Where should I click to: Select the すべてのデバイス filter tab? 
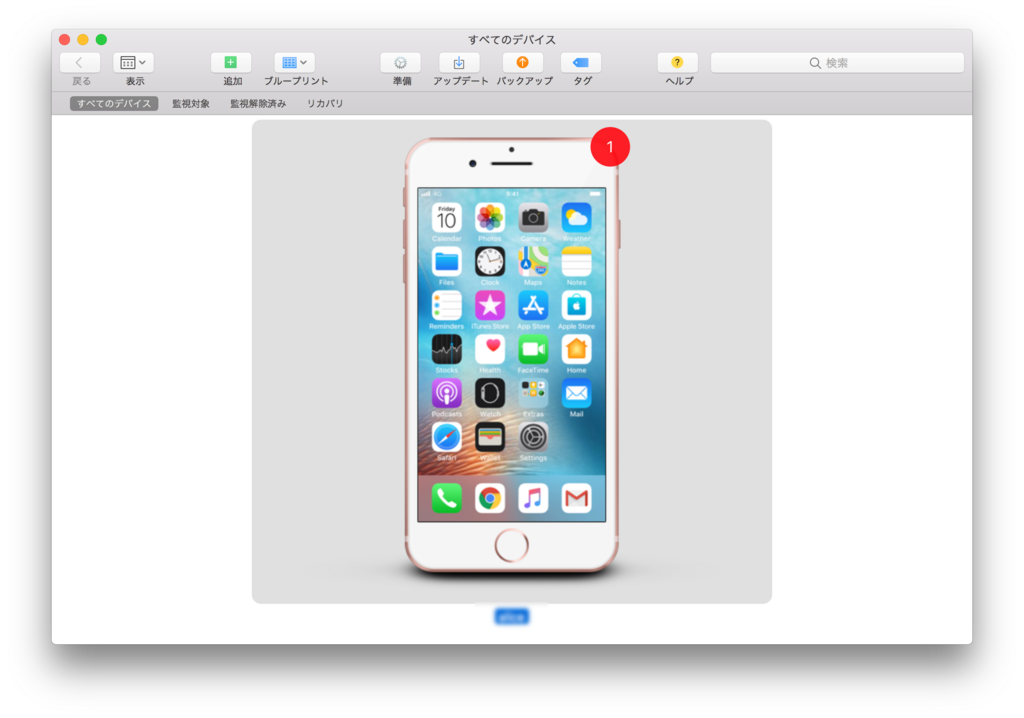pyautogui.click(x=114, y=103)
